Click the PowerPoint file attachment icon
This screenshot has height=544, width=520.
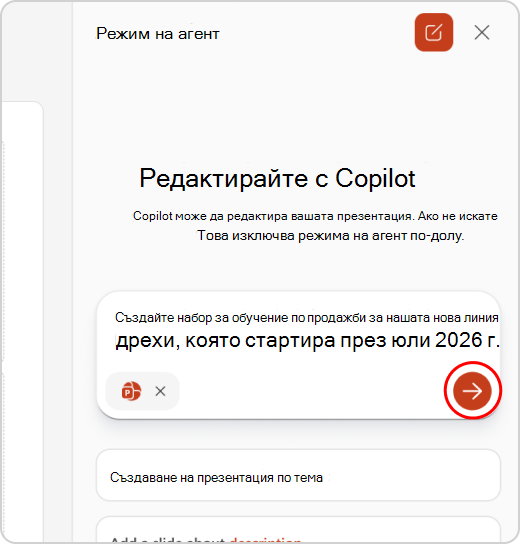tap(131, 391)
